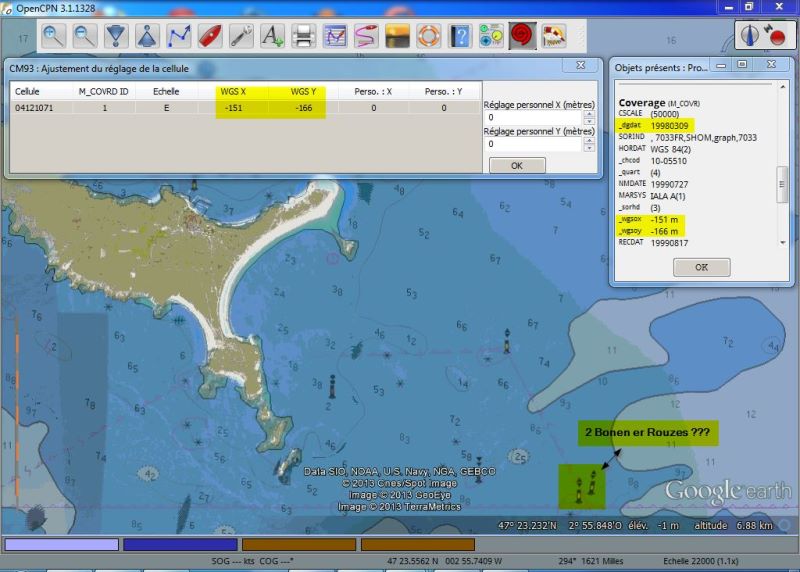Image resolution: width=800 pixels, height=572 pixels.
Task: Click OK in Objets présents window
Action: (701, 267)
